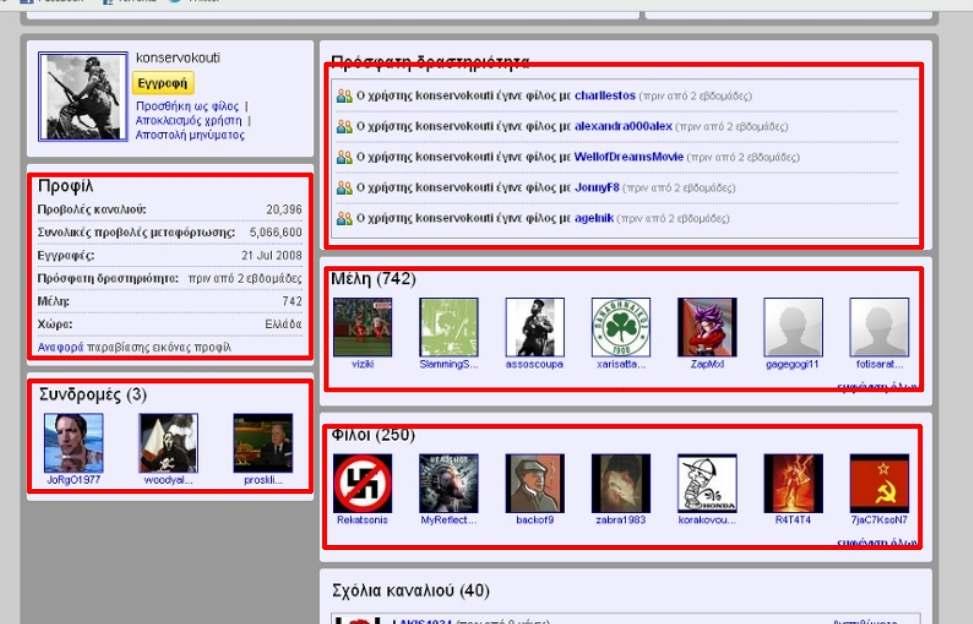The height and width of the screenshot is (624, 973).
Task: Click the Ελλάδα country value
Action: click(x=284, y=324)
